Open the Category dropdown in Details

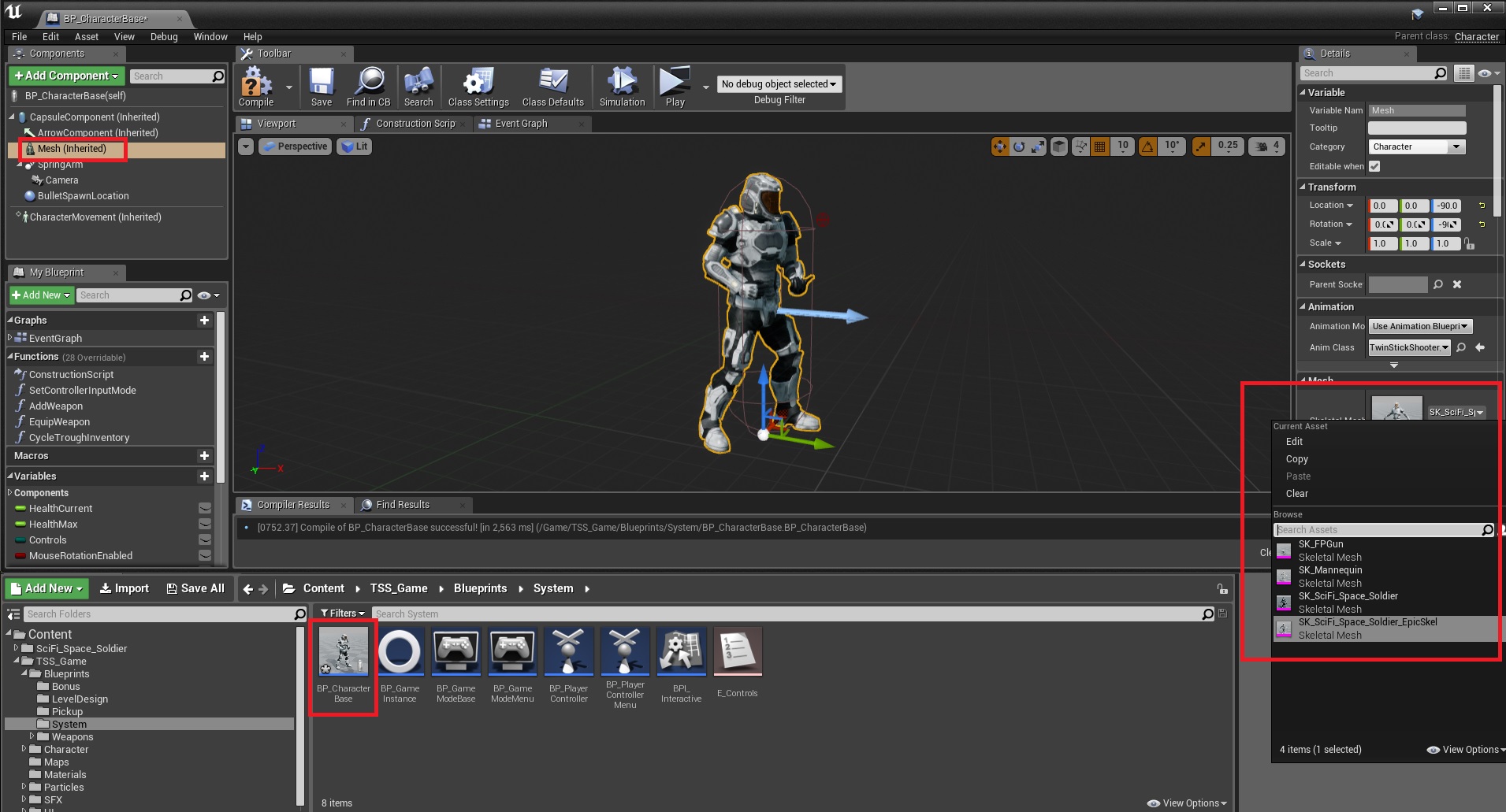coord(1416,146)
